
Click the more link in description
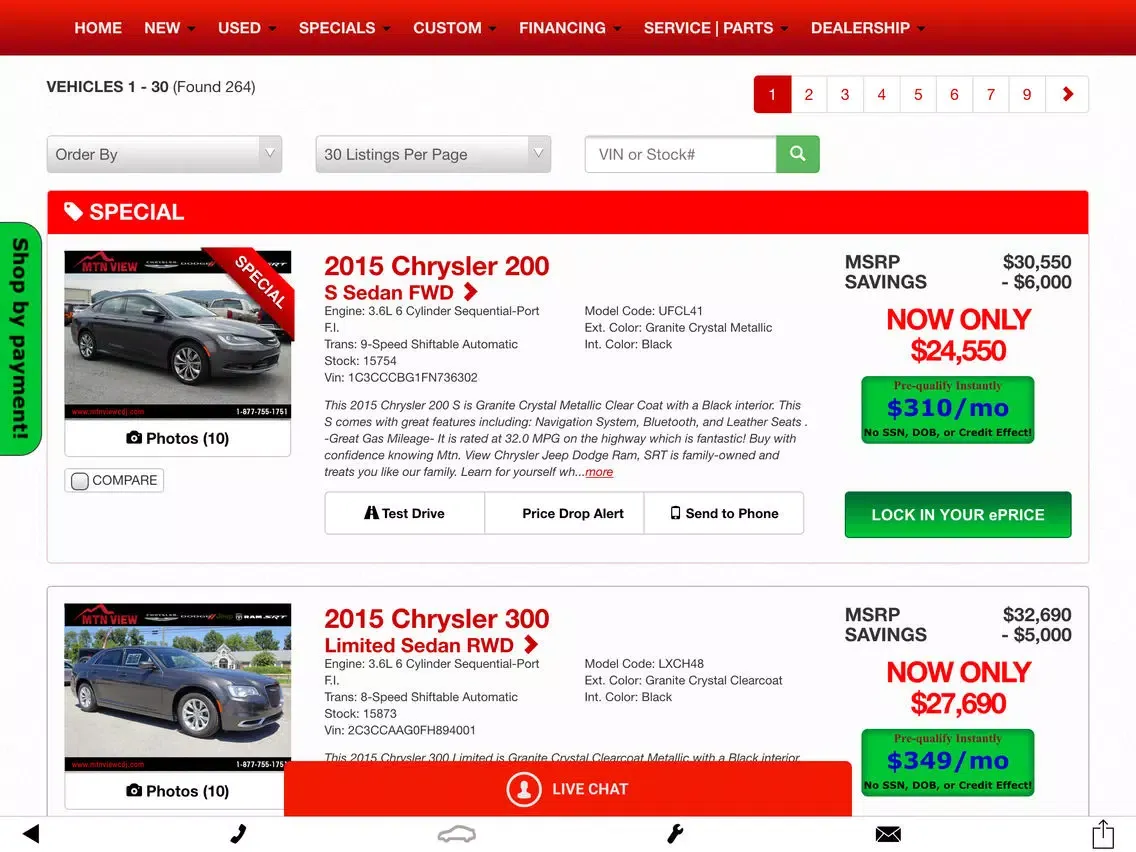pos(599,472)
